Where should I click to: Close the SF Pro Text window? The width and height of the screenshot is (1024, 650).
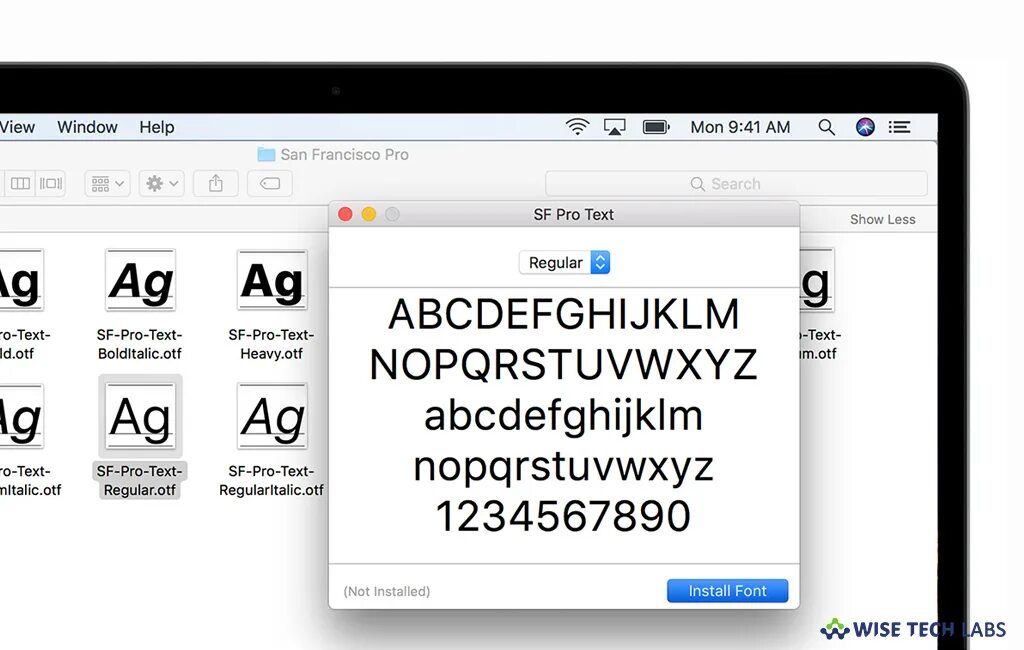pos(345,214)
